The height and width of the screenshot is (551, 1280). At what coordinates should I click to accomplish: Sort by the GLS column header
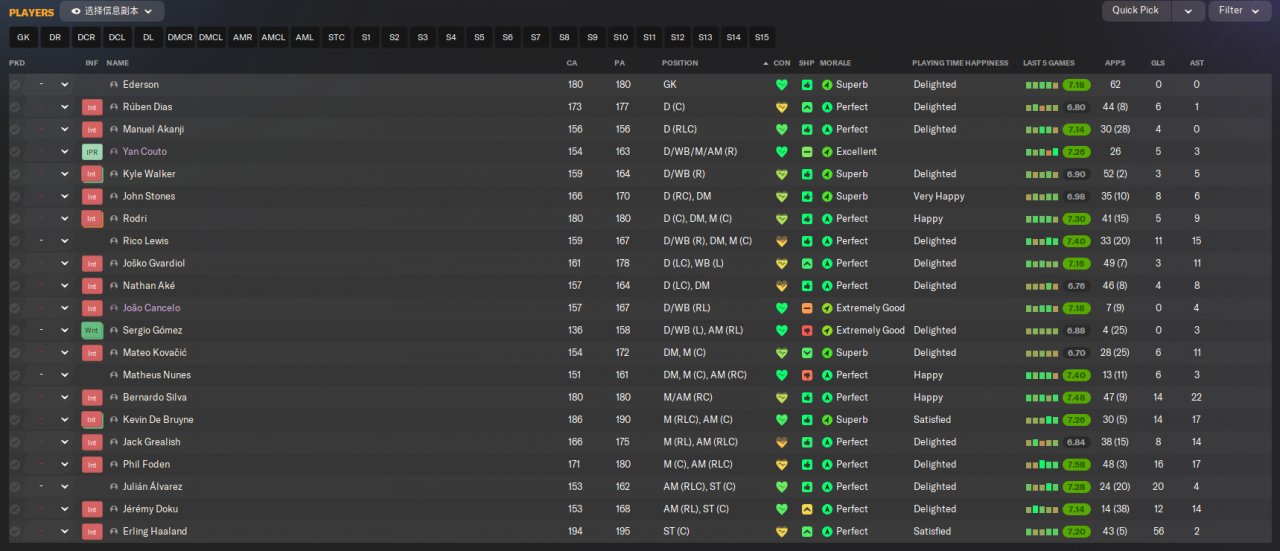pyautogui.click(x=1158, y=63)
